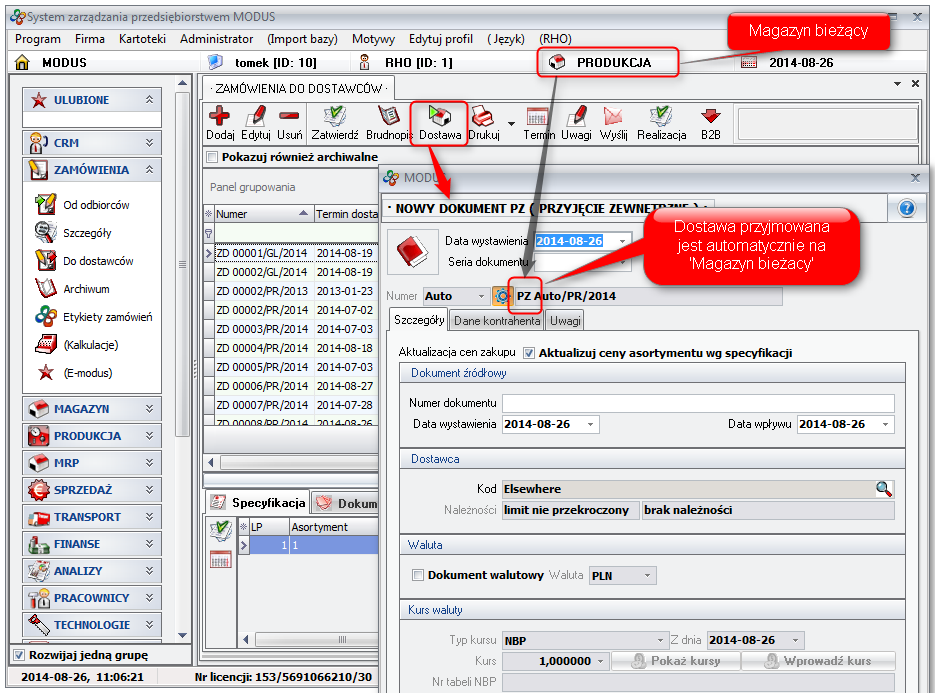This screenshot has height=693, width=935.
Task: Click the help question mark icon
Action: tap(906, 208)
